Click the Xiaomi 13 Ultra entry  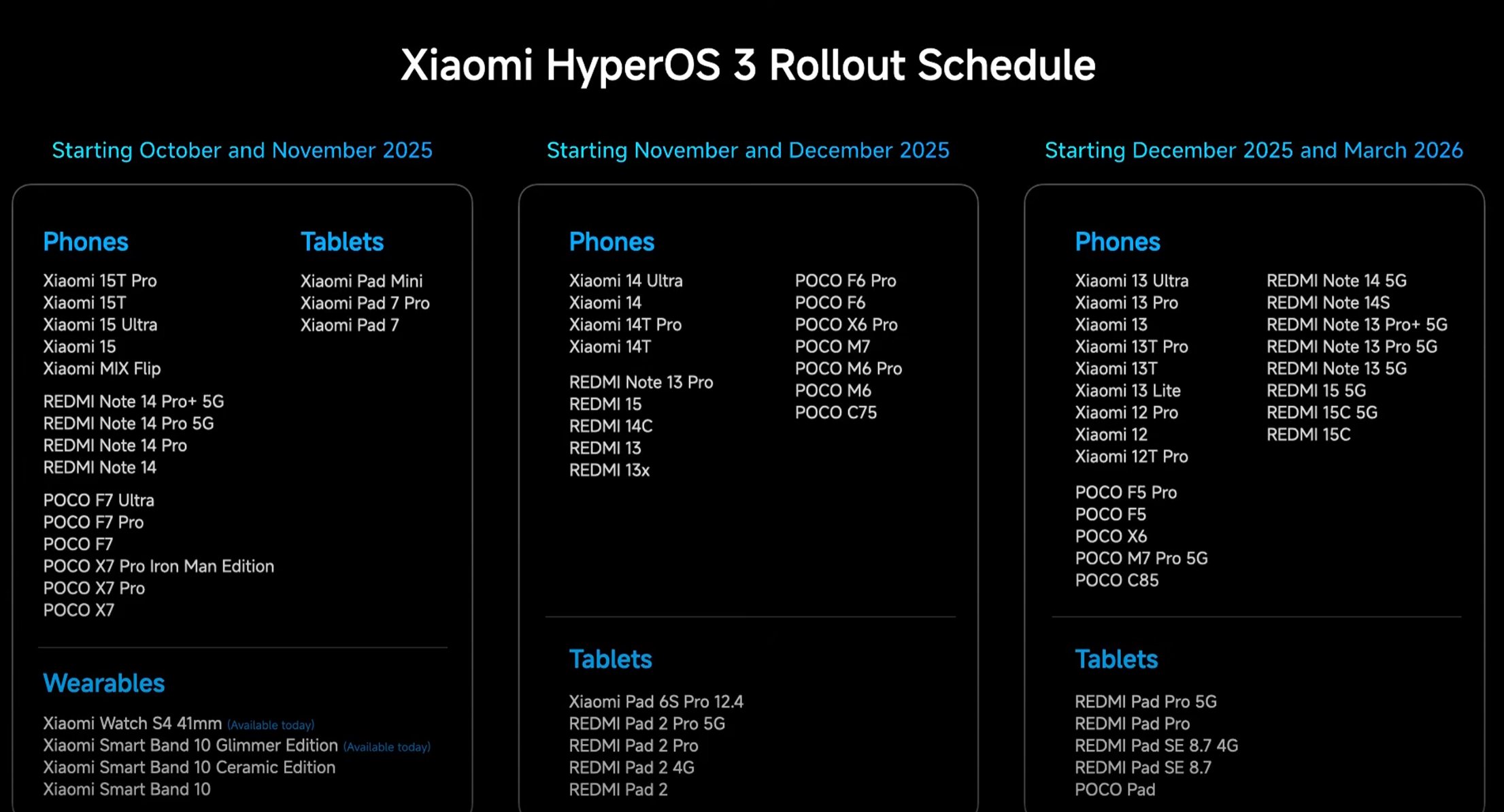point(1131,281)
